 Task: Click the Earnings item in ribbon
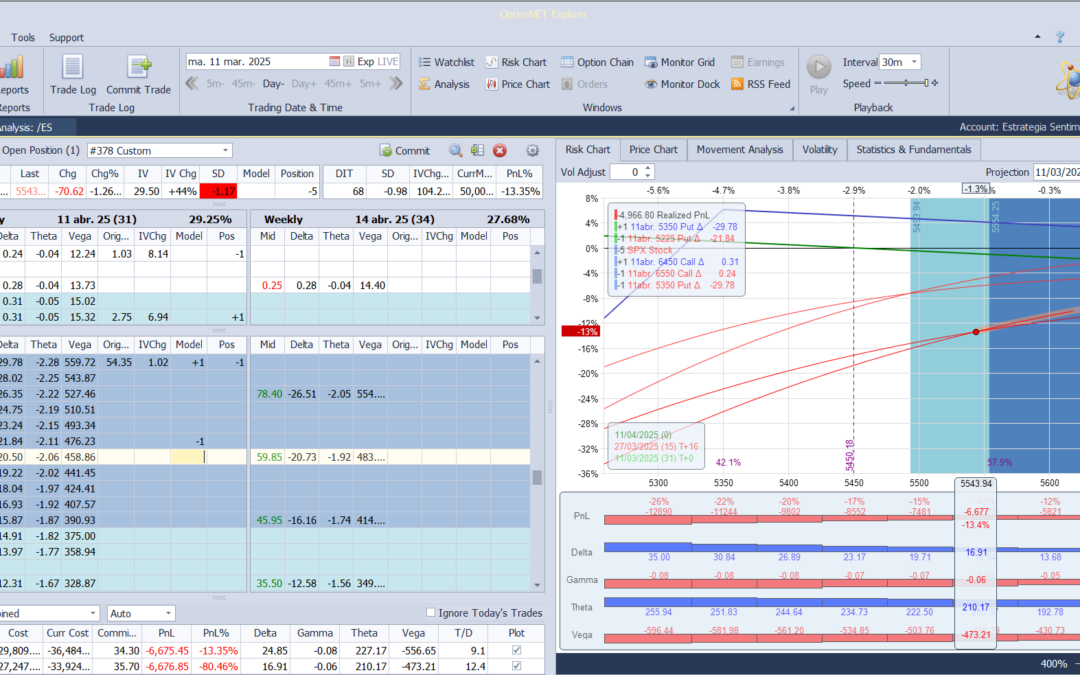[x=758, y=62]
